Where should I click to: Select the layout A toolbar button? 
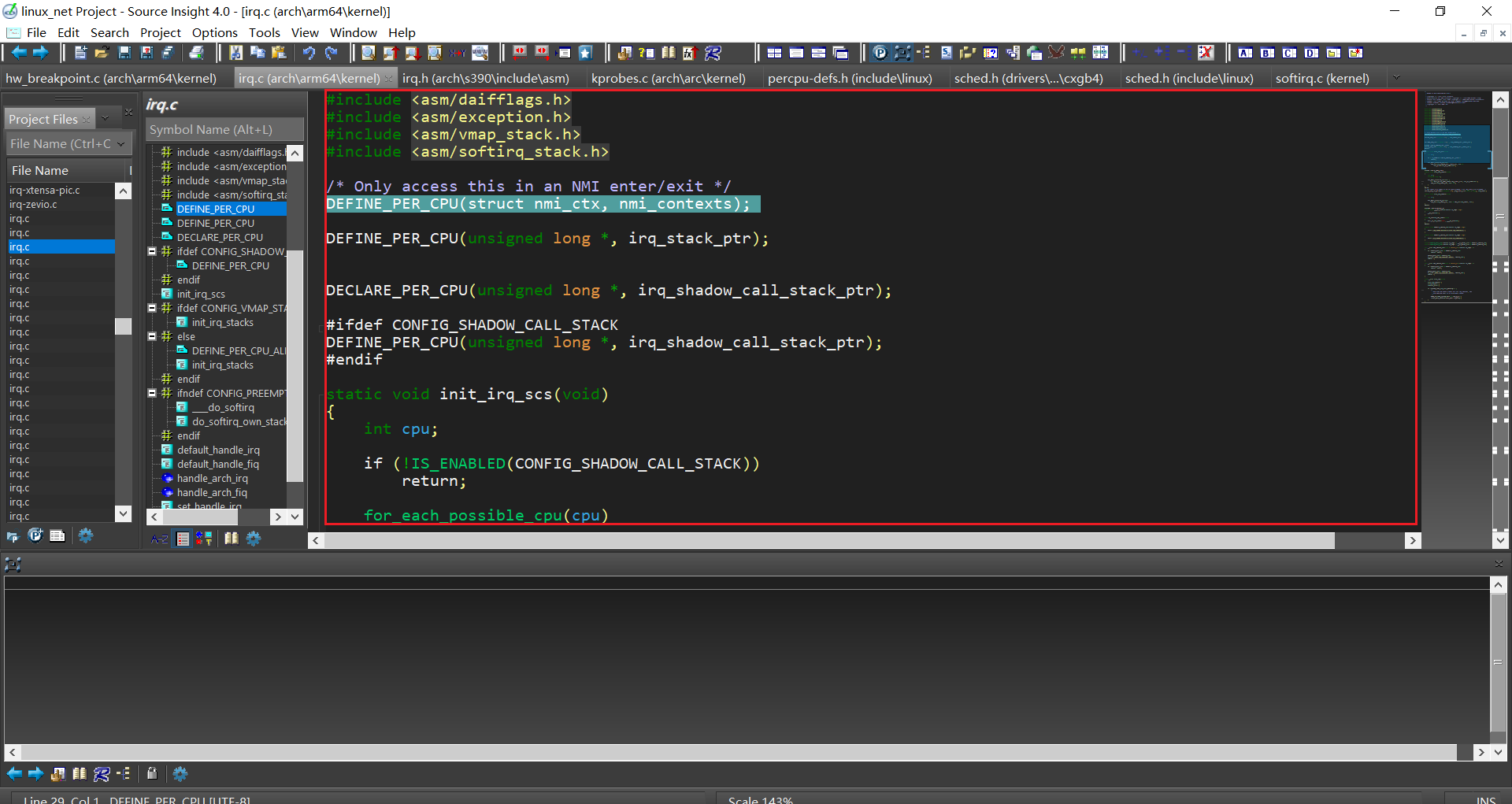[x=1245, y=53]
